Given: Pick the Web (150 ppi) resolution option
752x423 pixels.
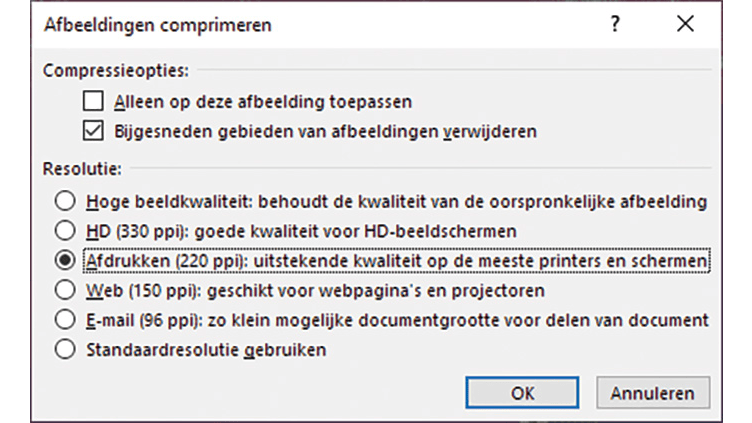Looking at the screenshot, I should pyautogui.click(x=66, y=290).
